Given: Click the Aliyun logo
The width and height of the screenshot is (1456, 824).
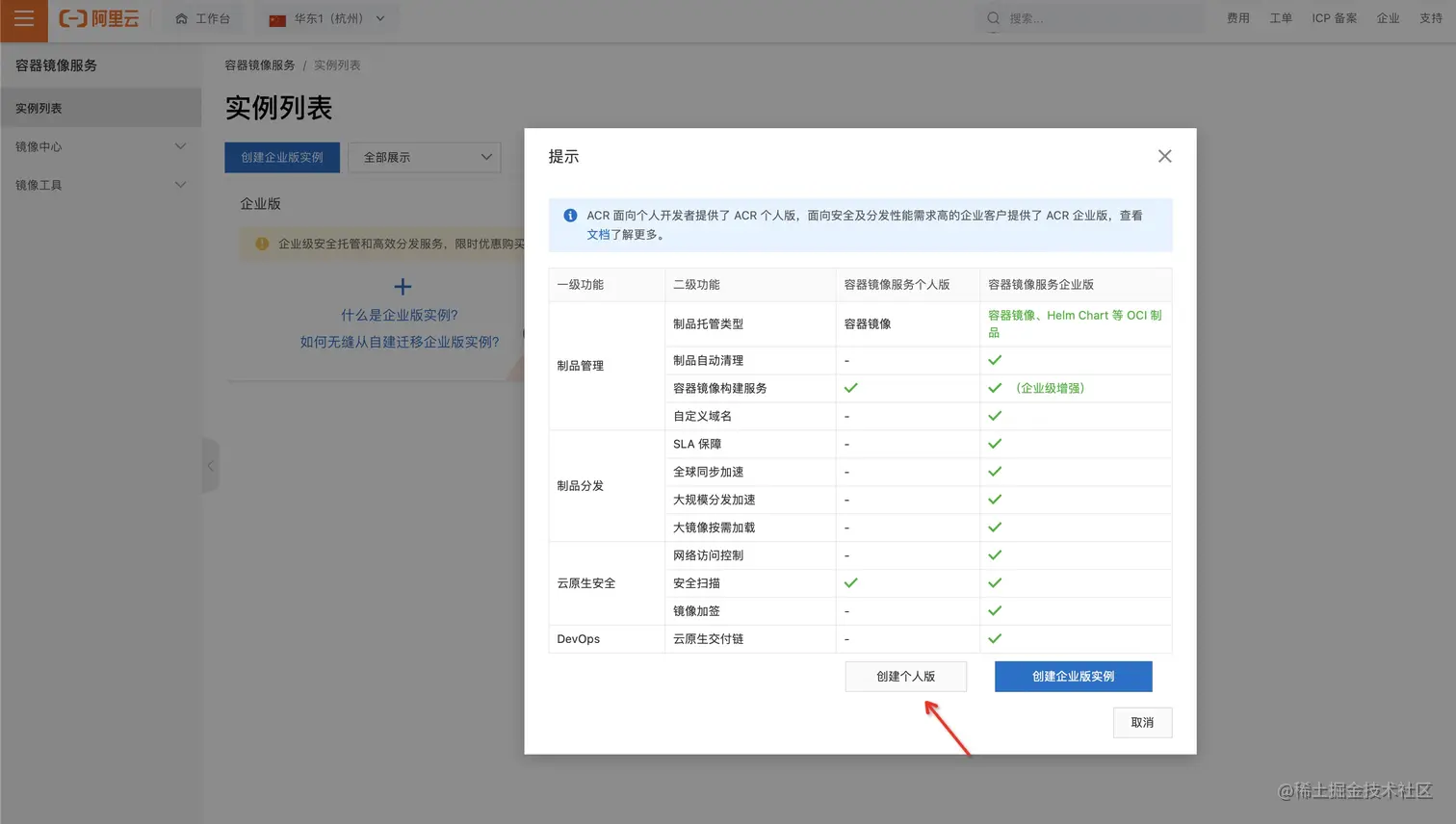Looking at the screenshot, I should [x=99, y=18].
